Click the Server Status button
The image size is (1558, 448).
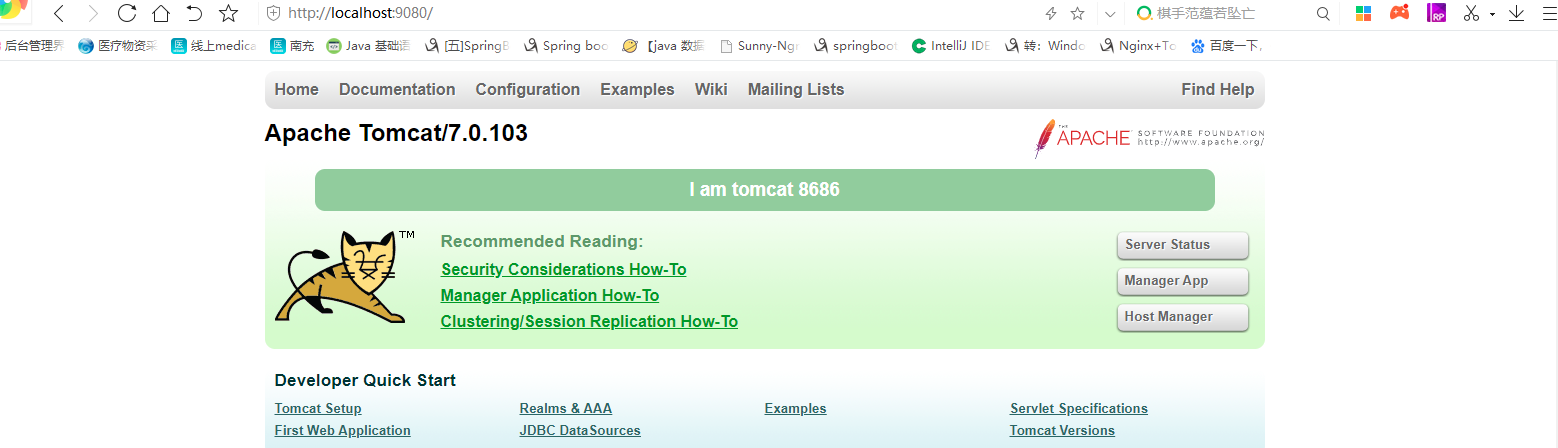[x=1182, y=245]
